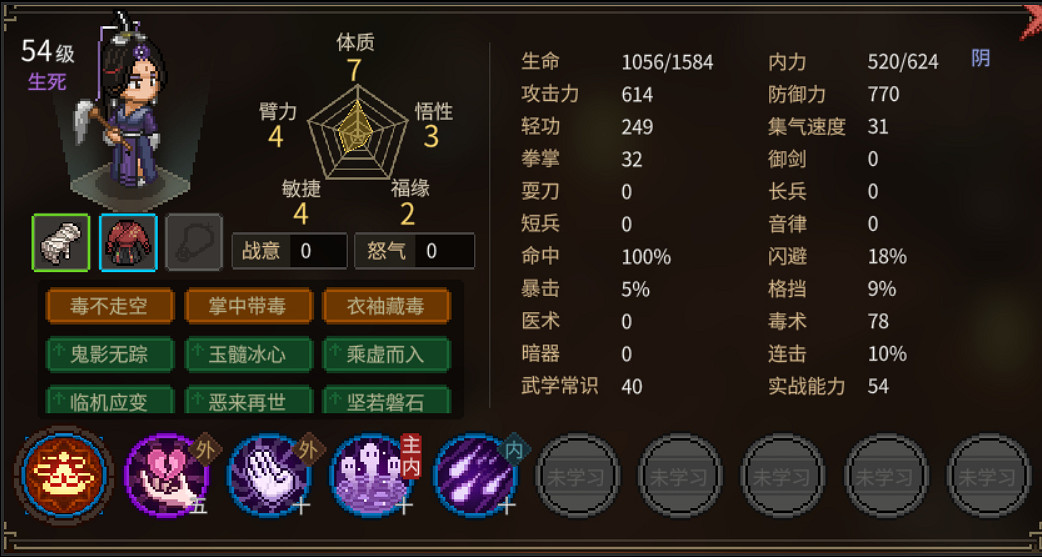This screenshot has height=557, width=1042.
Task: Click the 毒不走空 trait tag
Action: pyautogui.click(x=110, y=306)
